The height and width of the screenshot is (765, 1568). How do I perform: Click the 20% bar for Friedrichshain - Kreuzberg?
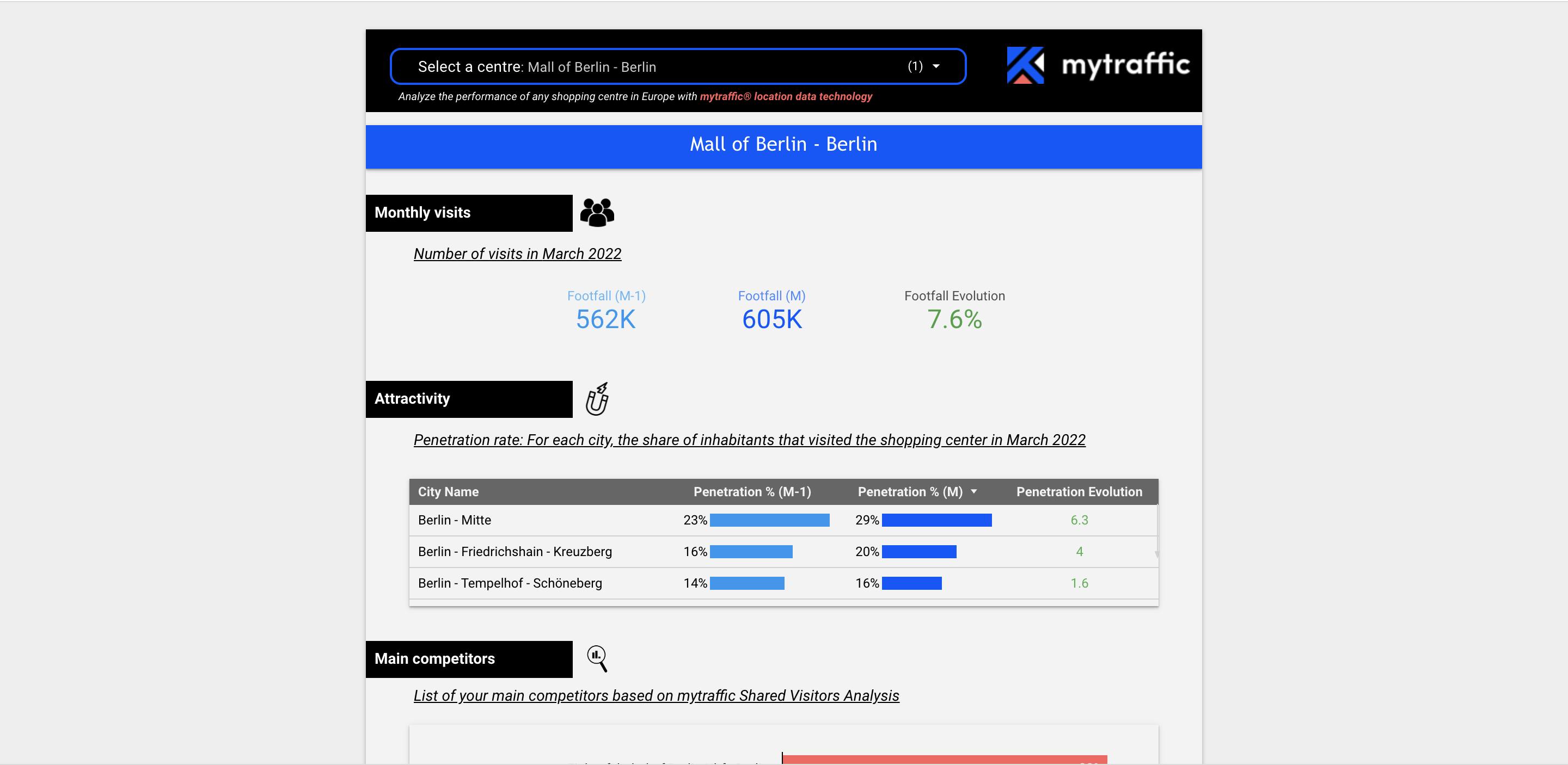919,552
